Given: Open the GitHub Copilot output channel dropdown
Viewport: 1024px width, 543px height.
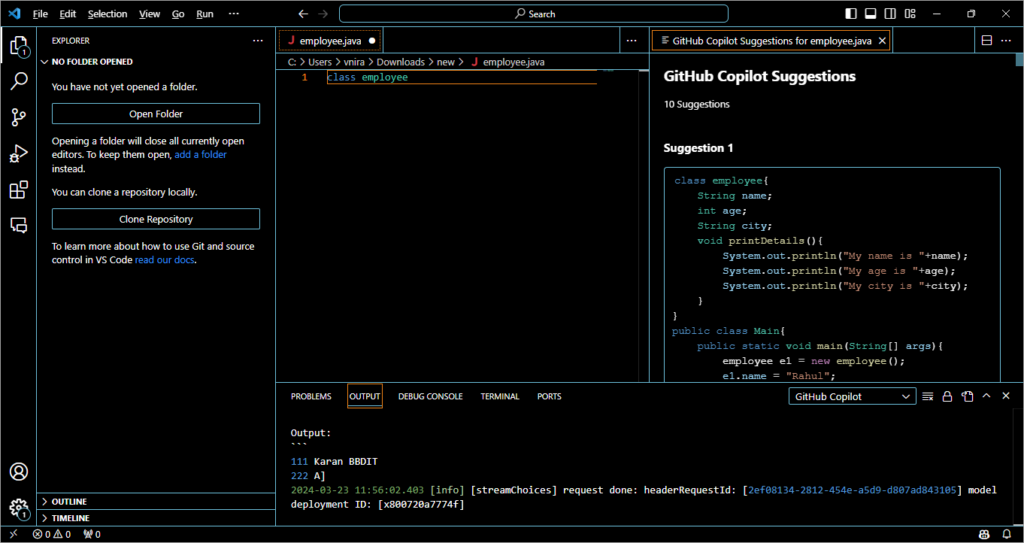Looking at the screenshot, I should coord(851,397).
